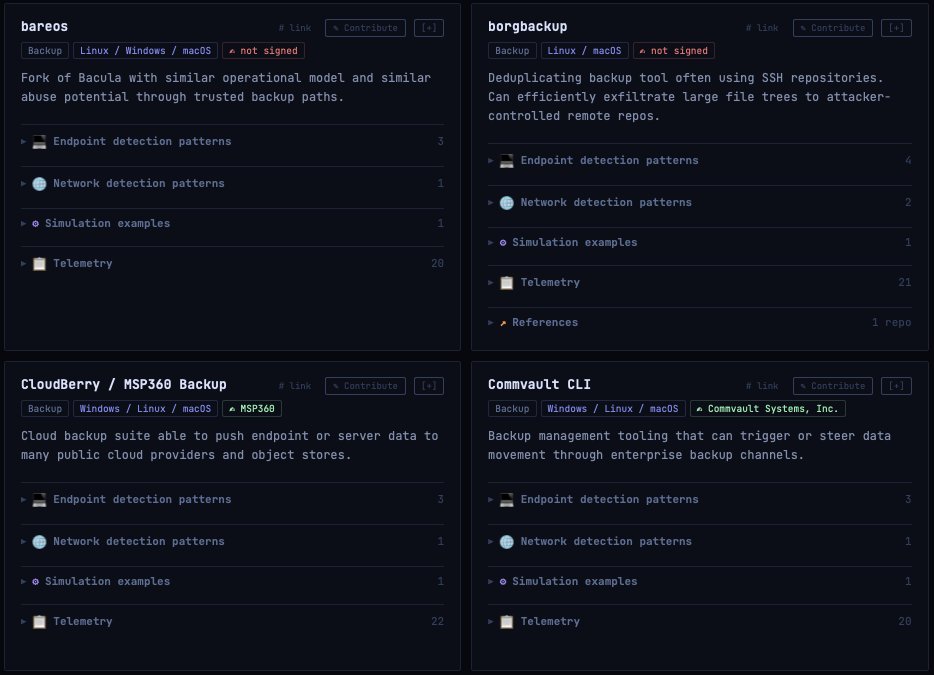Click the clipboard icon in bareos Telemetry
The height and width of the screenshot is (675, 934).
coord(39,263)
